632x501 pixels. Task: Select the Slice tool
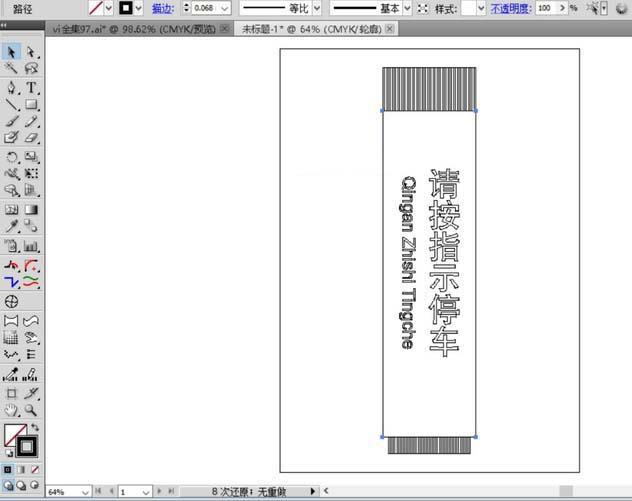31,394
